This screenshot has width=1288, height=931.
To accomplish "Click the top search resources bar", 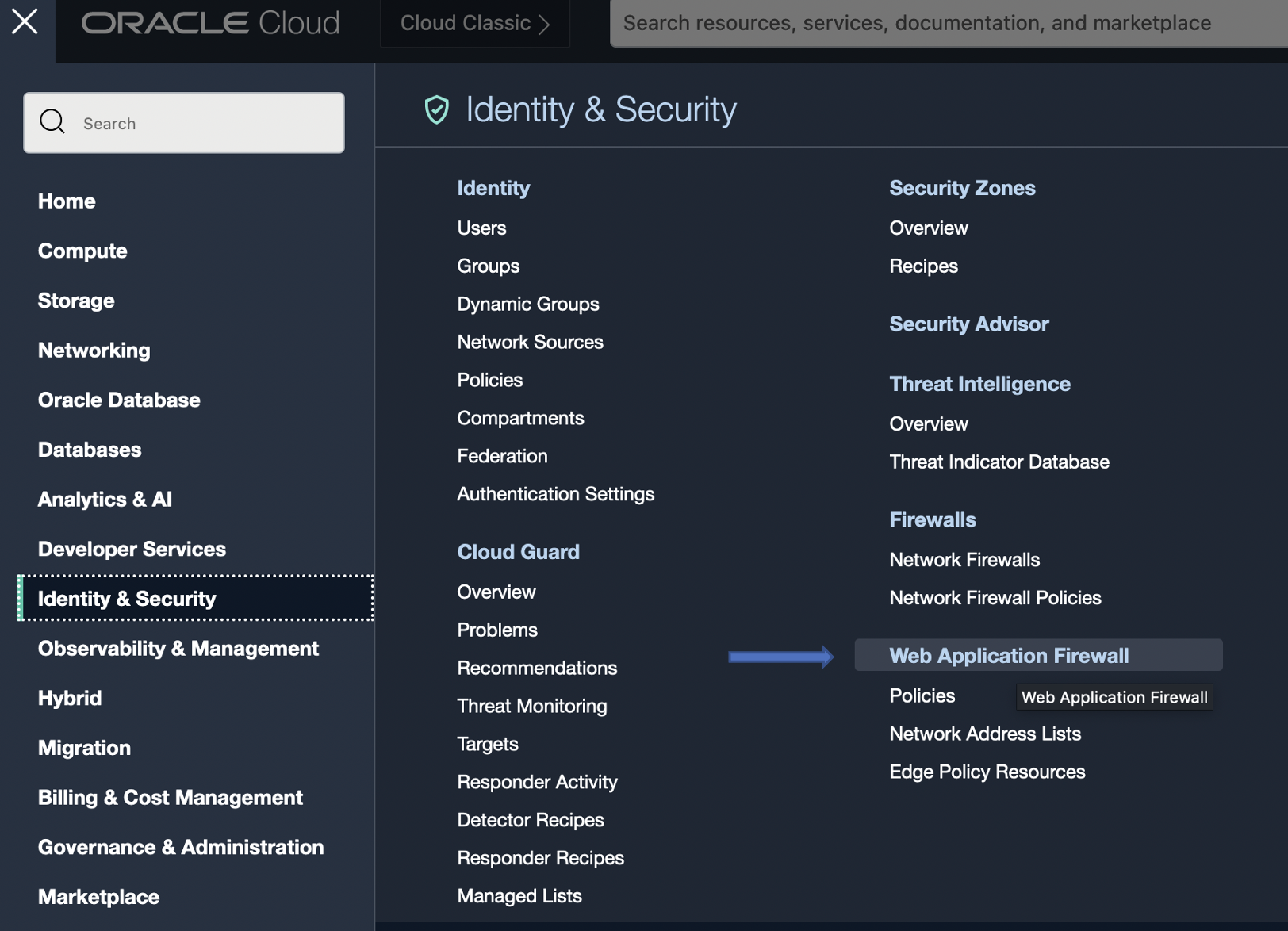I will click(x=920, y=23).
